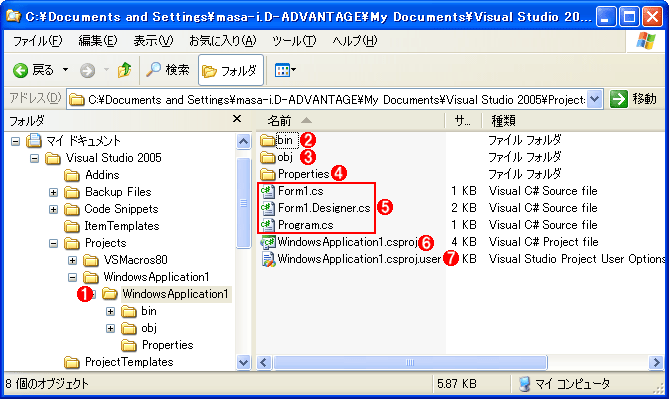669x399 pixels.
Task: Open the ヘルプ(H) menu
Action: 355,41
